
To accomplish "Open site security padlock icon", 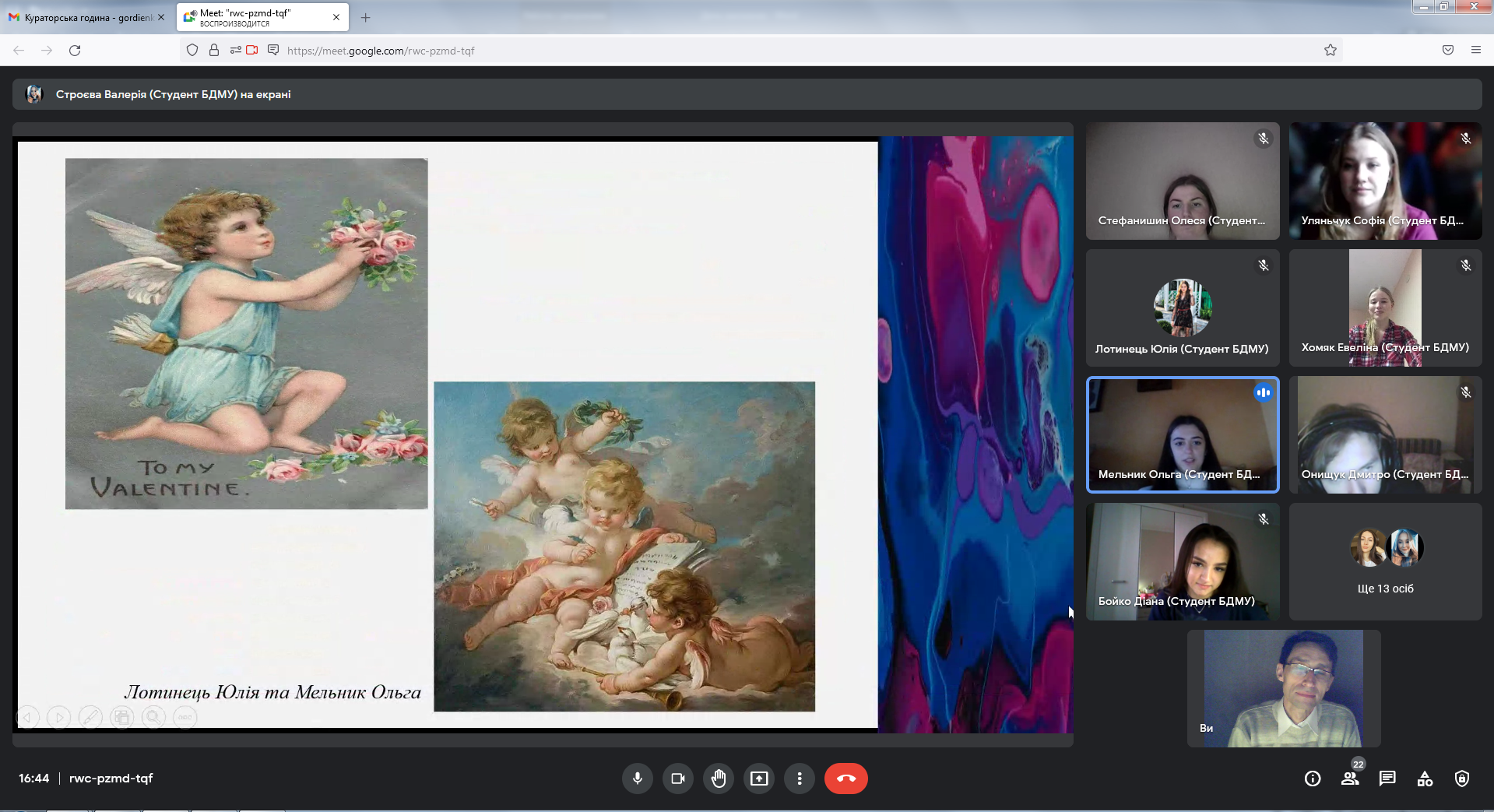I will [214, 51].
